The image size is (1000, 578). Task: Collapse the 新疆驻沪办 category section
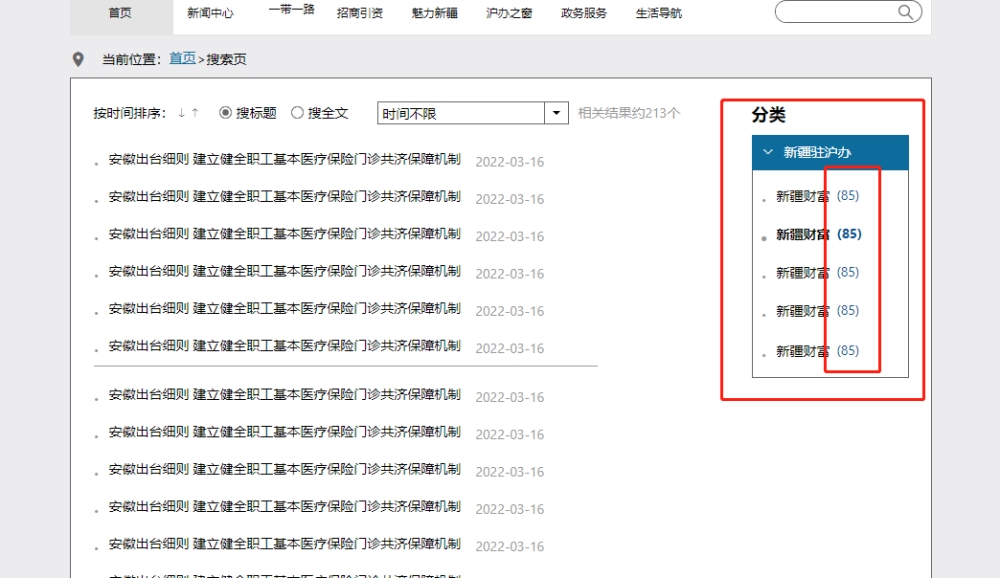[768, 152]
